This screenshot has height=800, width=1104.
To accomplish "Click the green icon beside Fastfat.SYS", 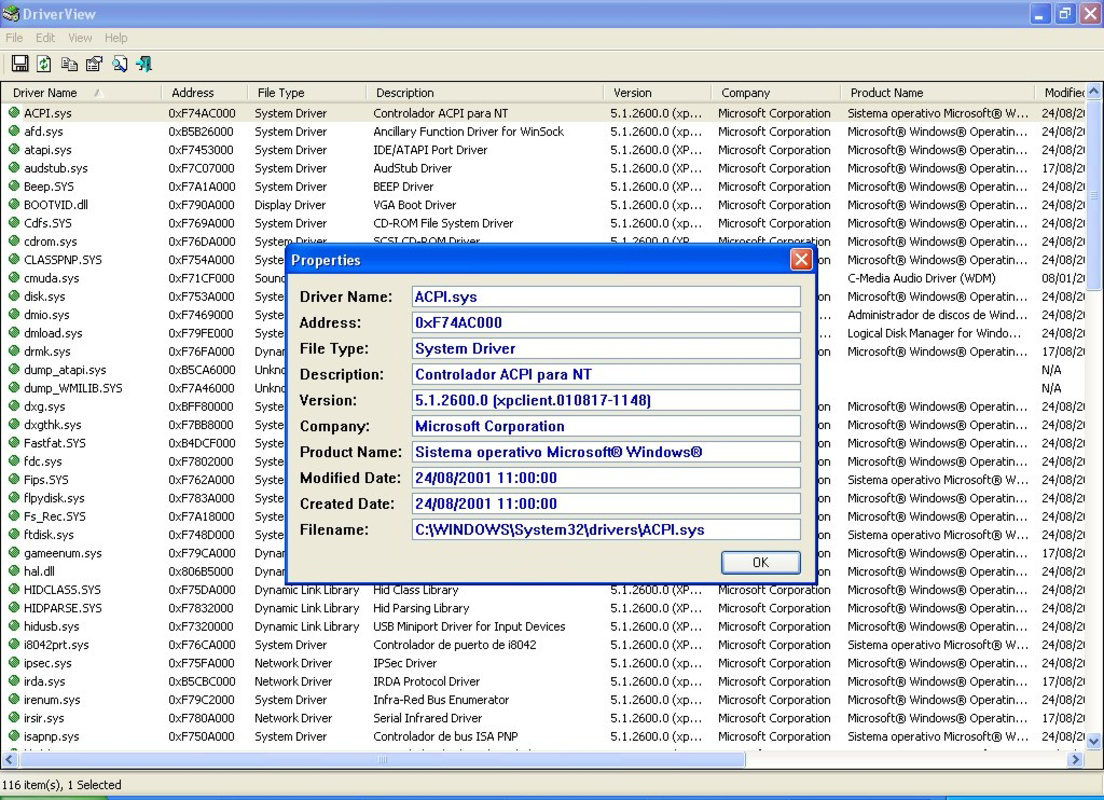I will [13, 442].
